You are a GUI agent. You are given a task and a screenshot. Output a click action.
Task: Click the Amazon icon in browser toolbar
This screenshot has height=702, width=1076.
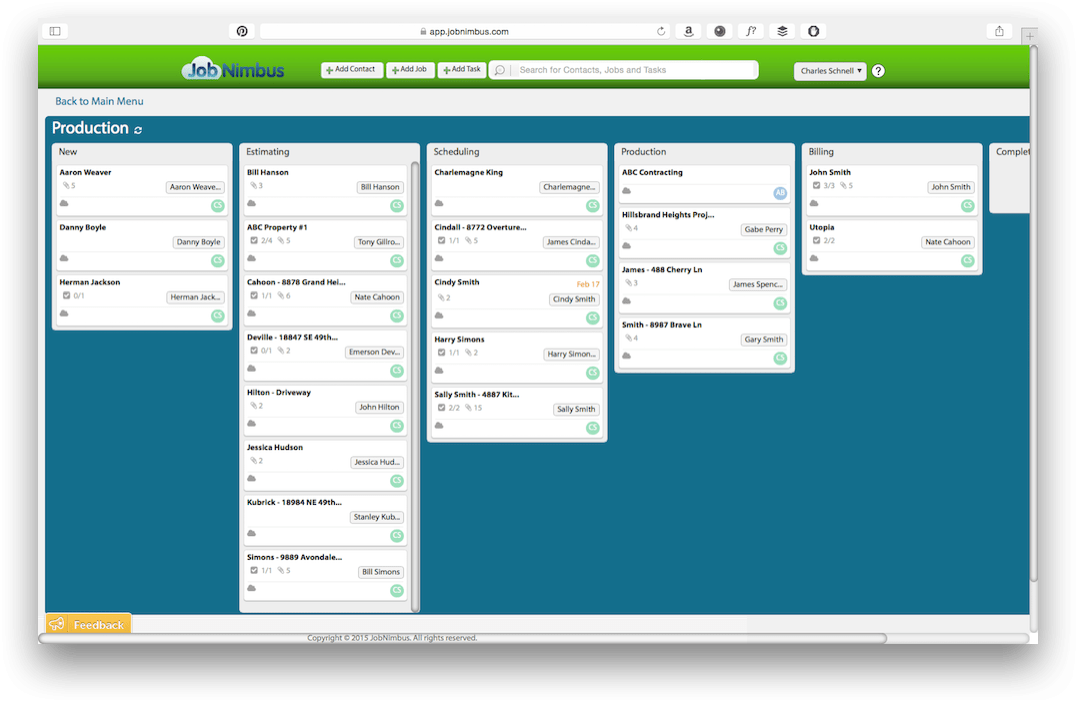[x=689, y=31]
